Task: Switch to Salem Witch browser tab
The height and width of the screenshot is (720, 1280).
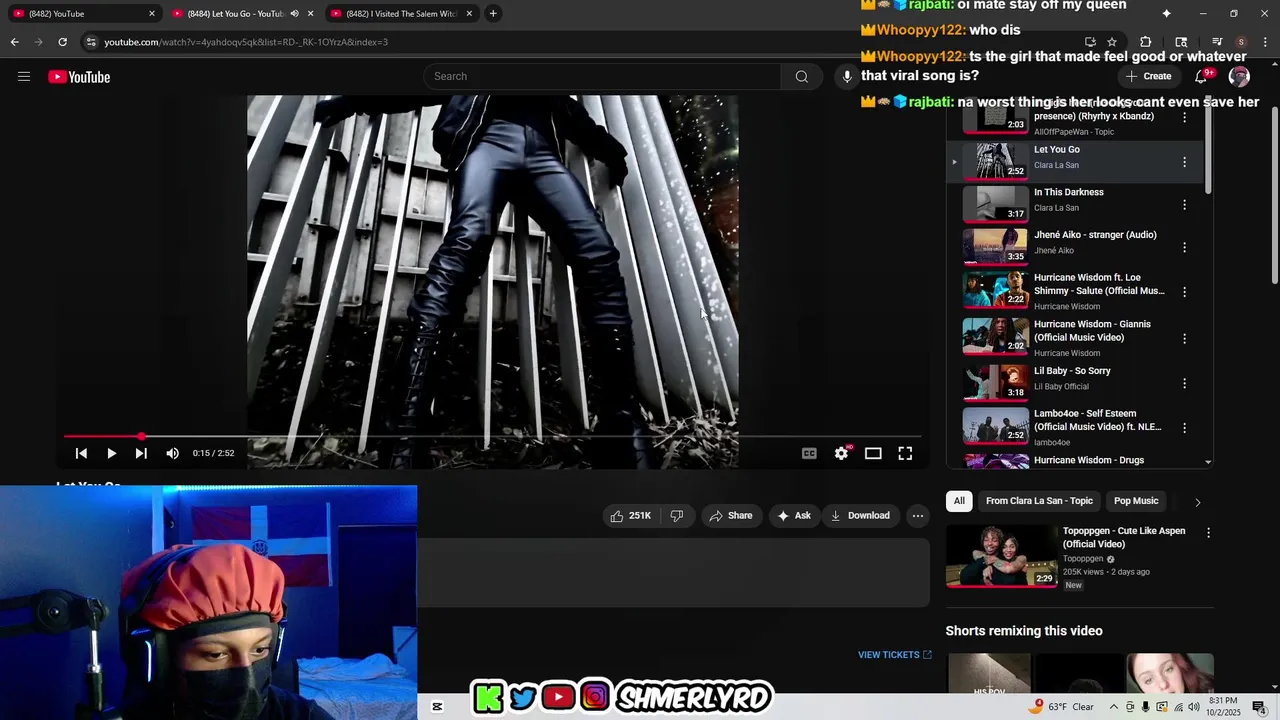Action: click(x=400, y=14)
